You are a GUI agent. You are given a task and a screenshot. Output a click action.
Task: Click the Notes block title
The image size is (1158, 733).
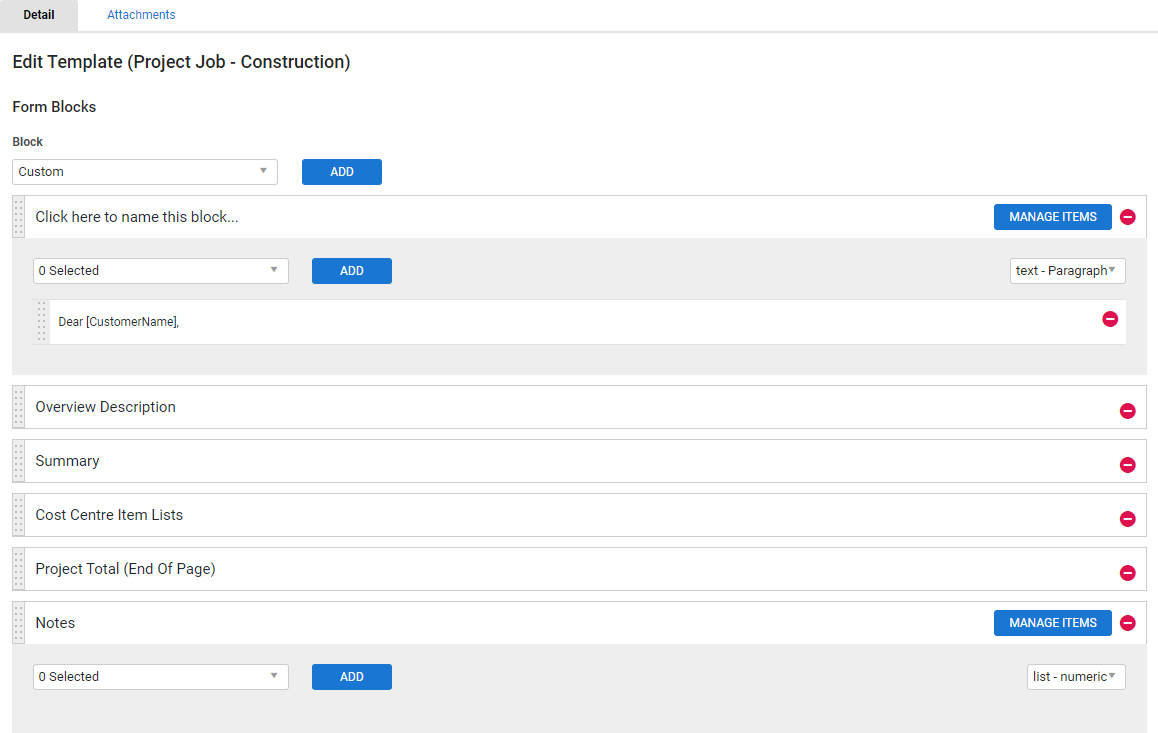pos(55,623)
